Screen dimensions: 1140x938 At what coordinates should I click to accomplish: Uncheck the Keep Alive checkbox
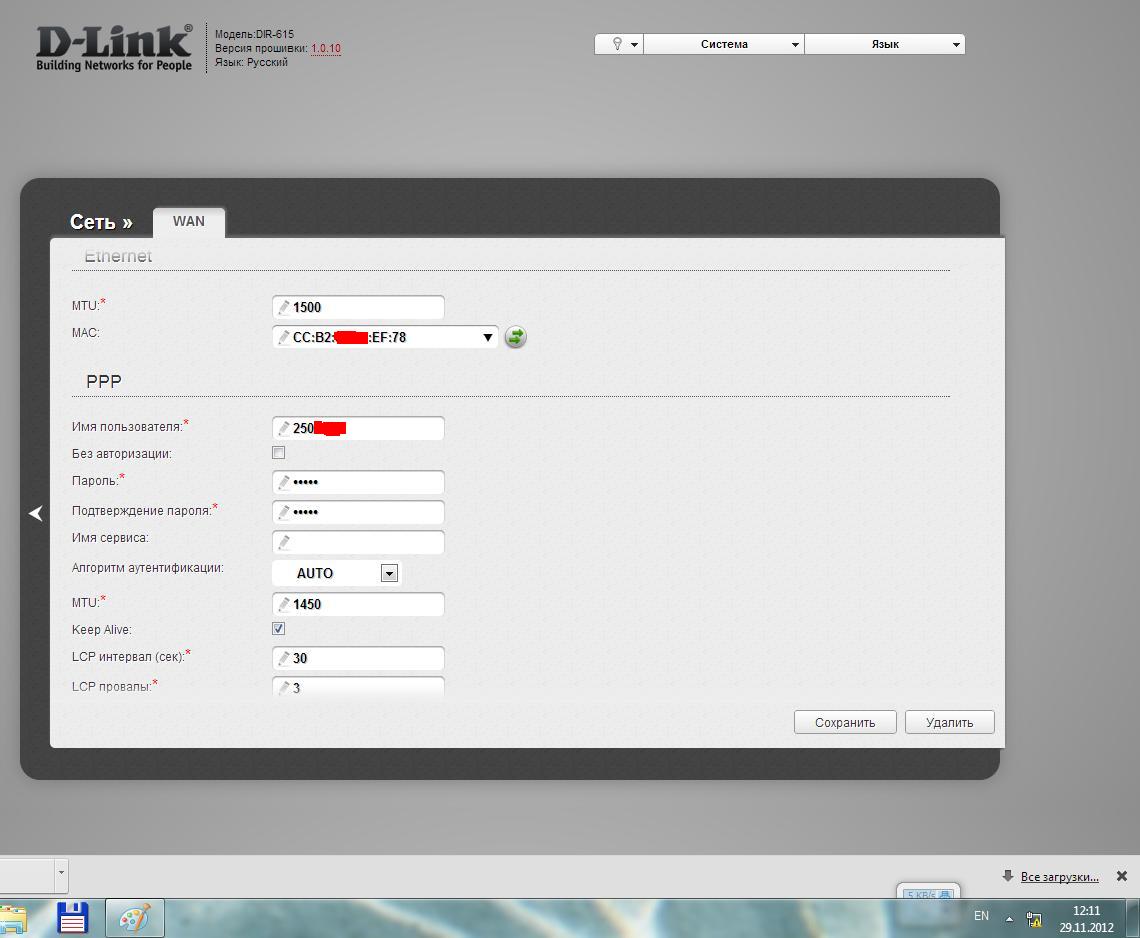[x=279, y=629]
